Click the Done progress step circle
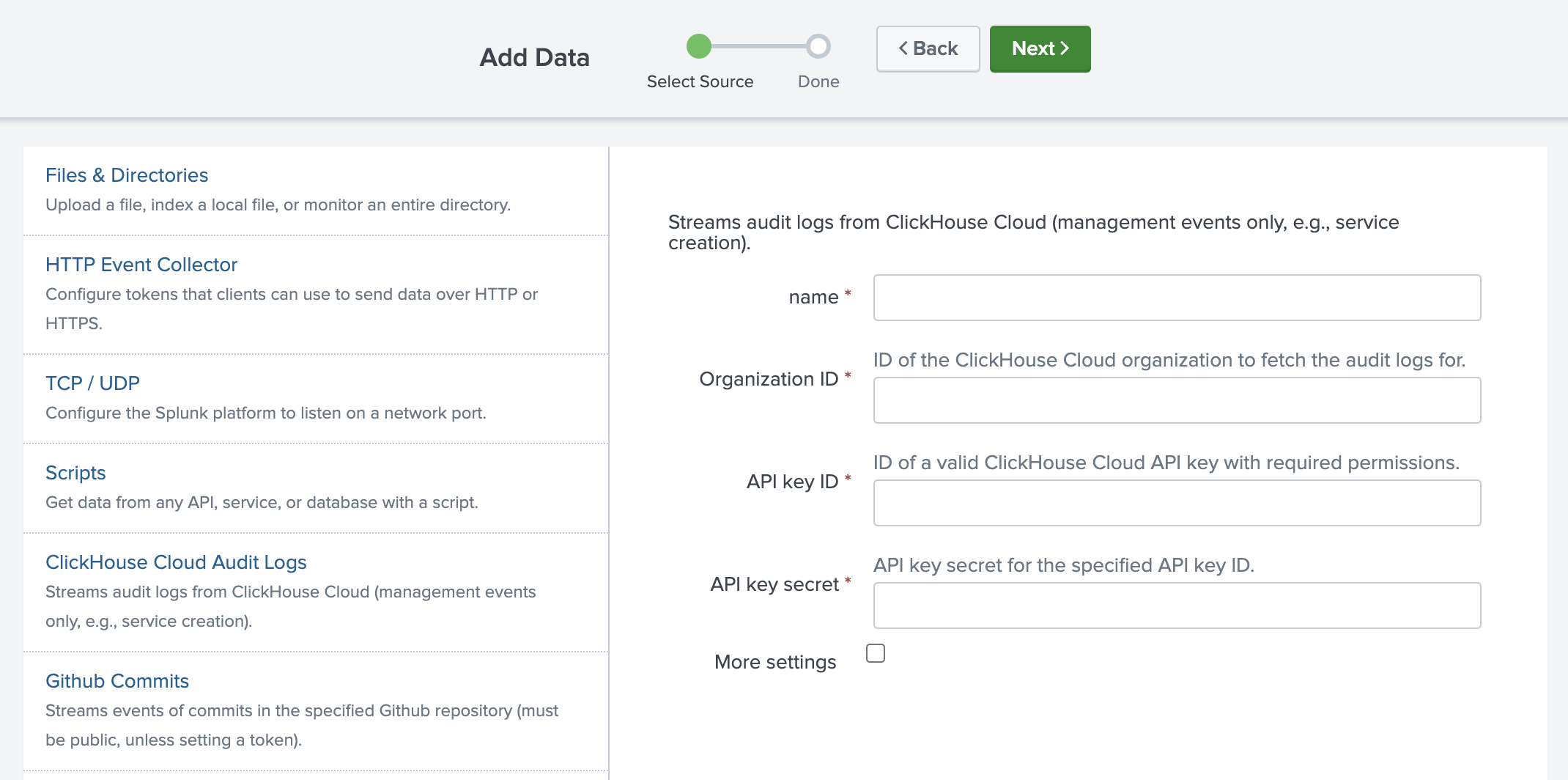This screenshot has width=1568, height=780. [818, 46]
